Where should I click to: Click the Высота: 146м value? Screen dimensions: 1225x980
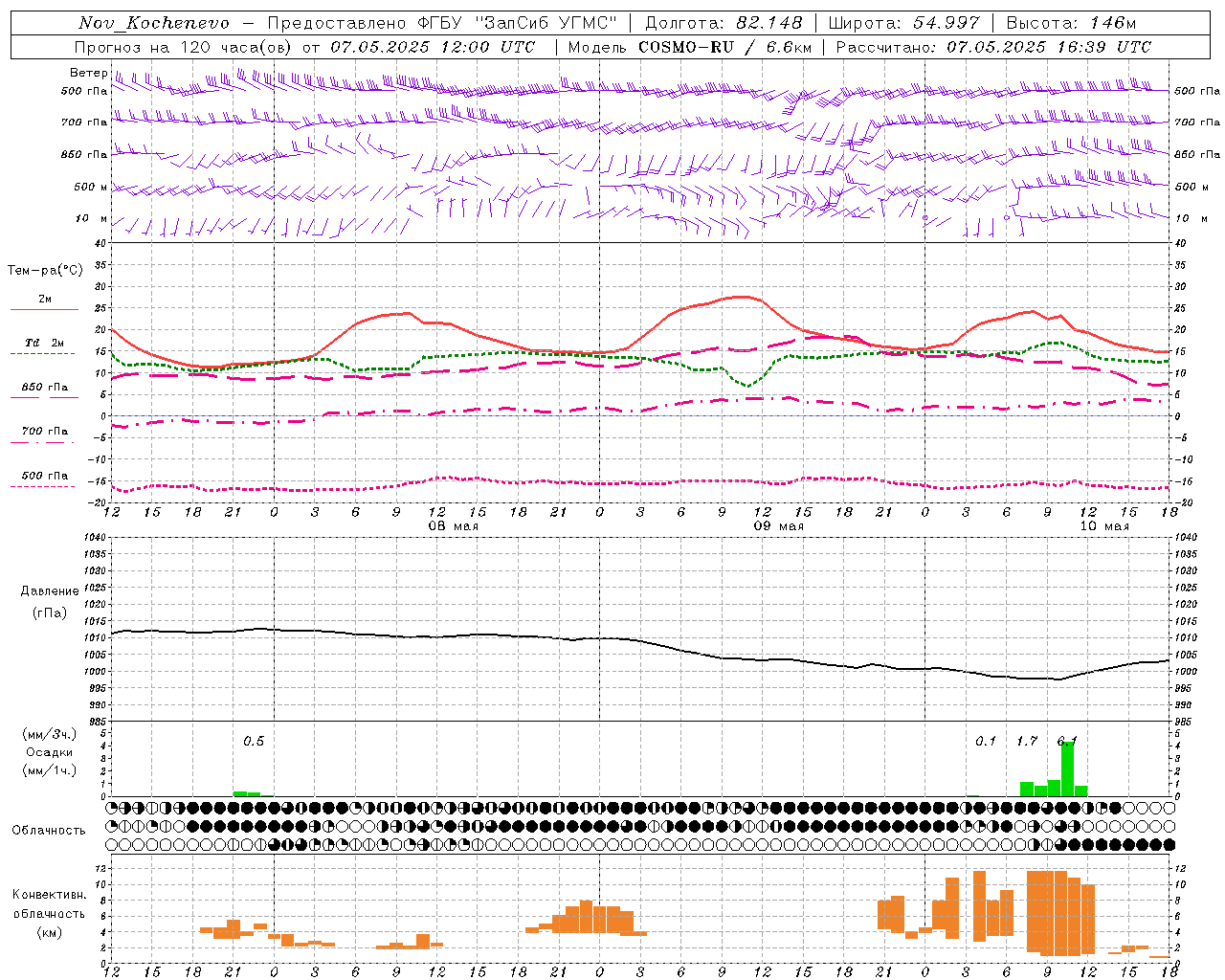point(1071,23)
